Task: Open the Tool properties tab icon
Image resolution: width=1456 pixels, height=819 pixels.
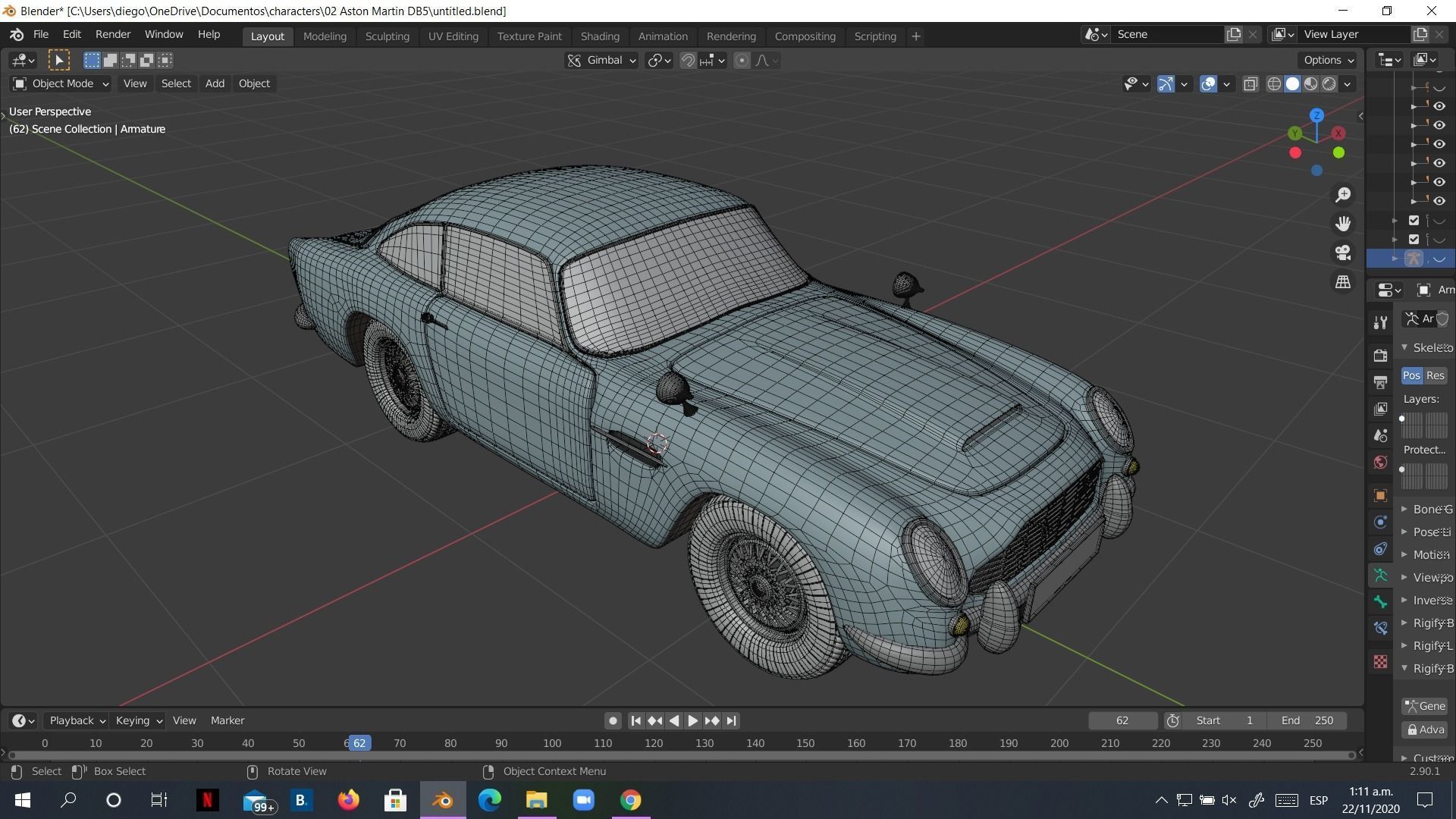Action: (x=1380, y=323)
